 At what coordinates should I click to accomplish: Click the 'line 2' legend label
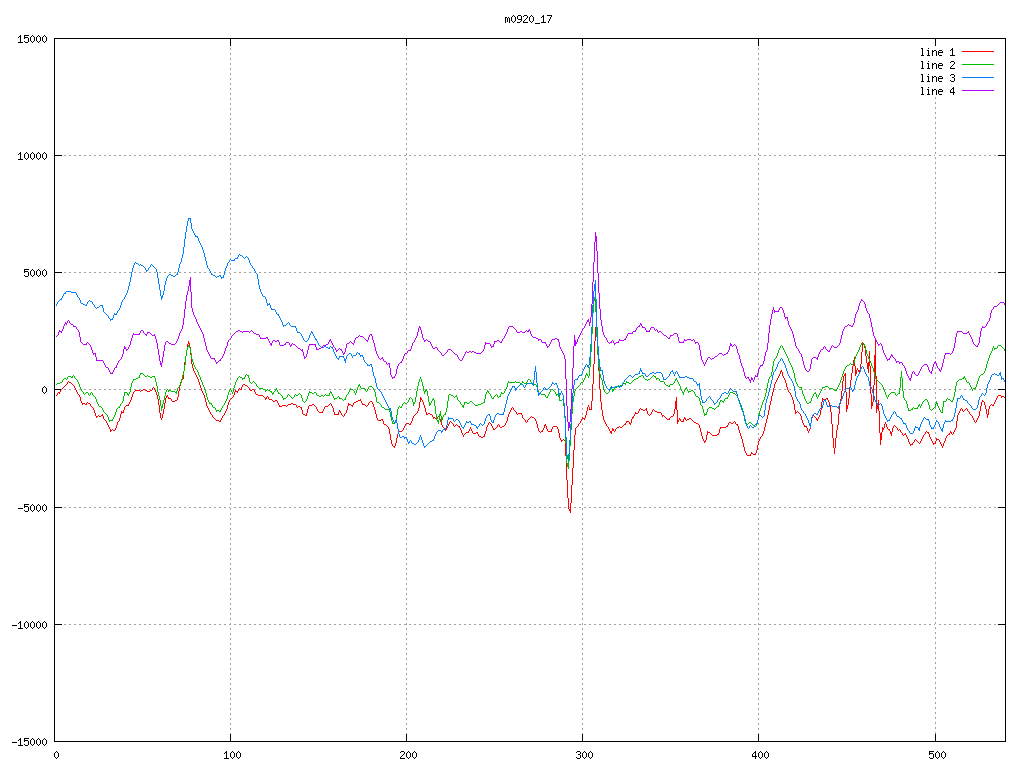point(937,65)
